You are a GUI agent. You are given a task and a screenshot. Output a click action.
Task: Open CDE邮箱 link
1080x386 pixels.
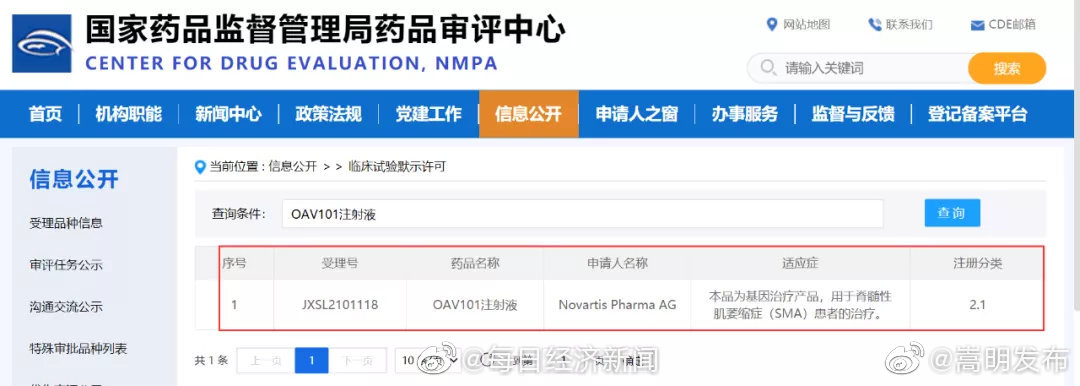coord(1012,25)
